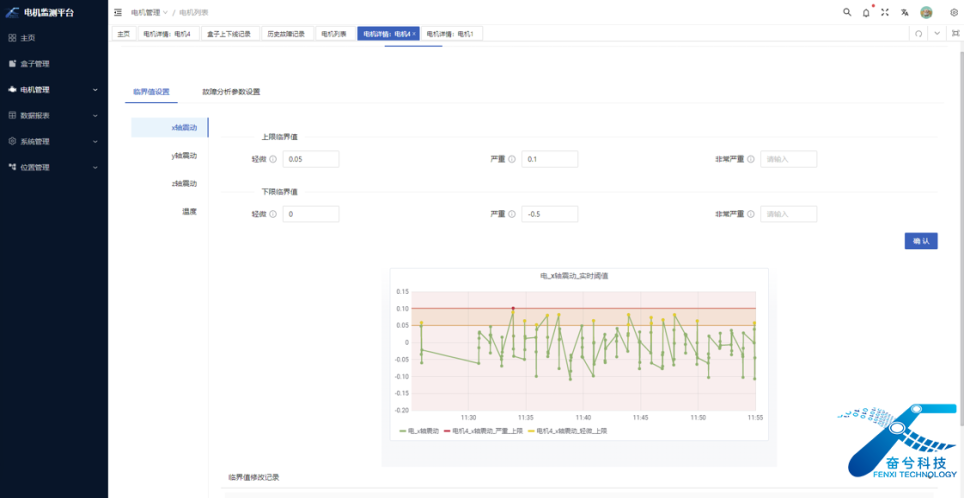Image resolution: width=964 pixels, height=498 pixels.
Task: Open the 历史故障记录 page tab
Action: (x=287, y=33)
